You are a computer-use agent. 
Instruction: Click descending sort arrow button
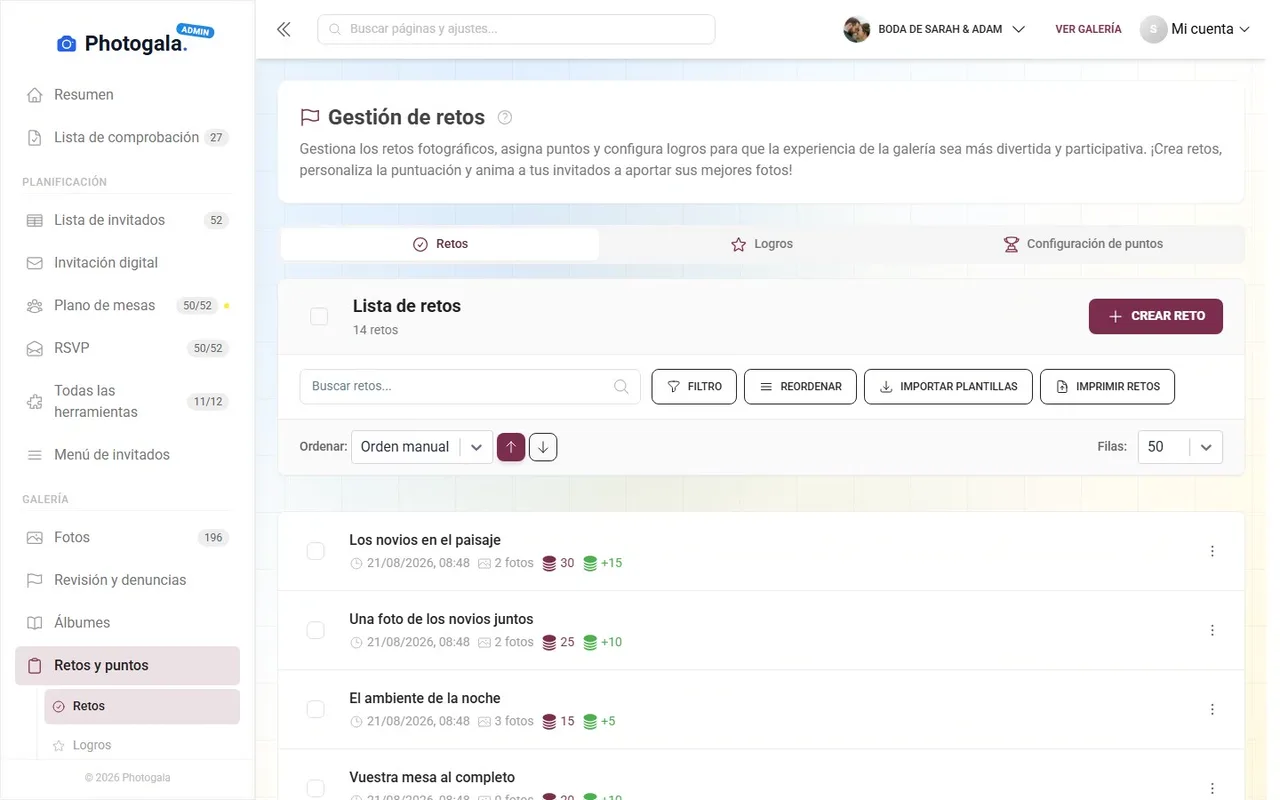pyautogui.click(x=543, y=447)
